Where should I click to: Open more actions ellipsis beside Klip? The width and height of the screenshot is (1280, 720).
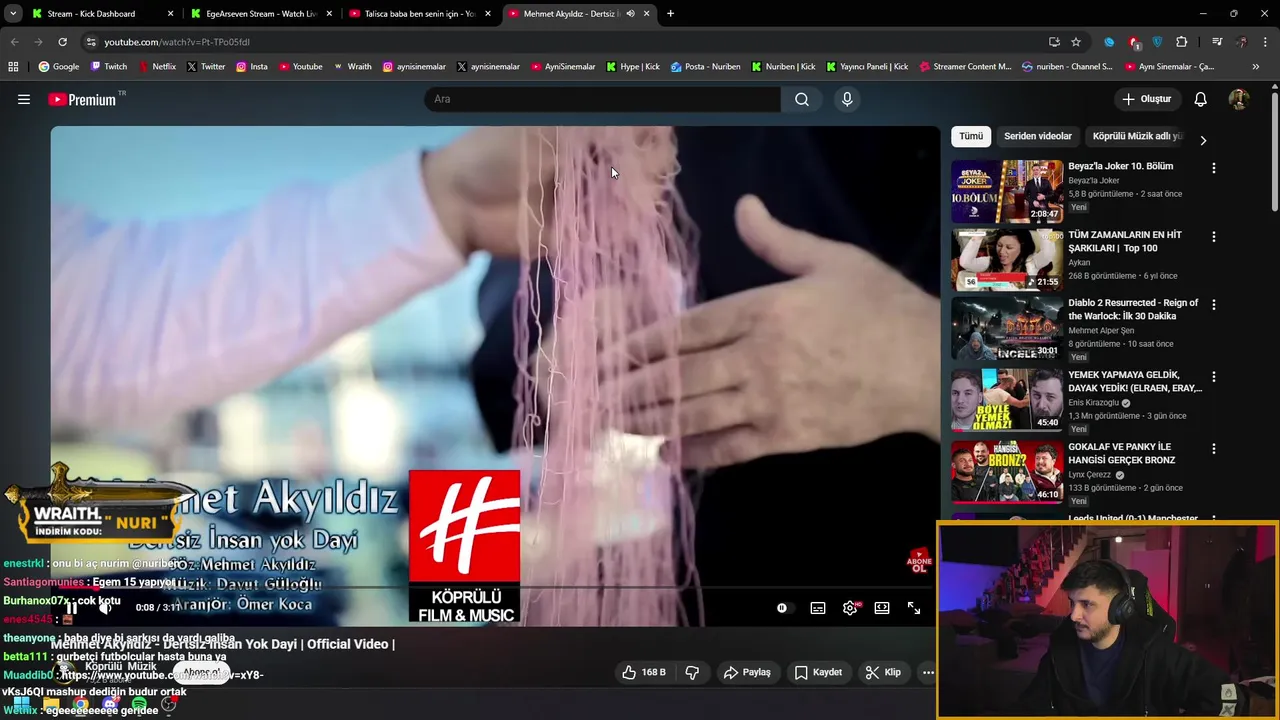click(x=928, y=672)
